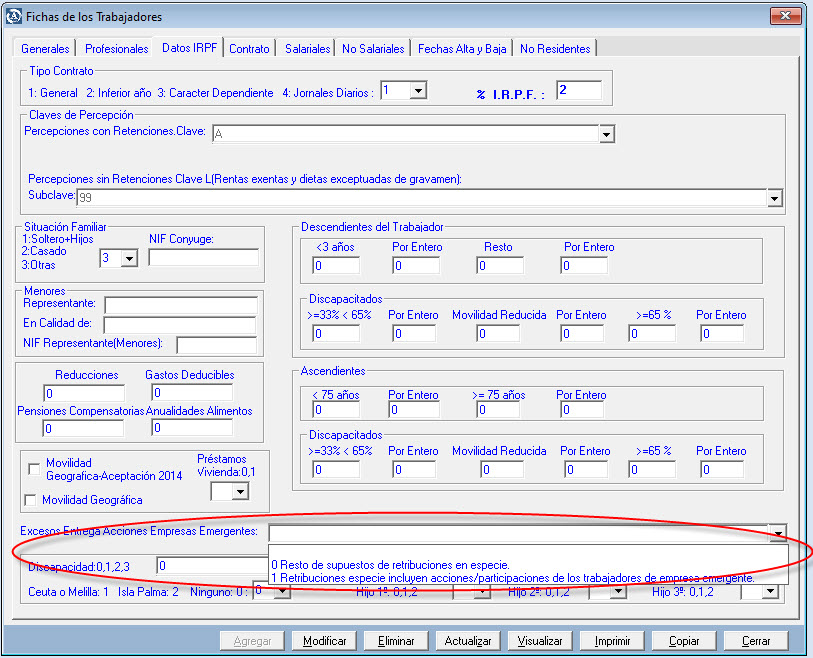Collapse Excesos Entrega Acciones Empresas Emergentes dropdown
Image resolution: width=813 pixels, height=658 pixels.
[778, 533]
